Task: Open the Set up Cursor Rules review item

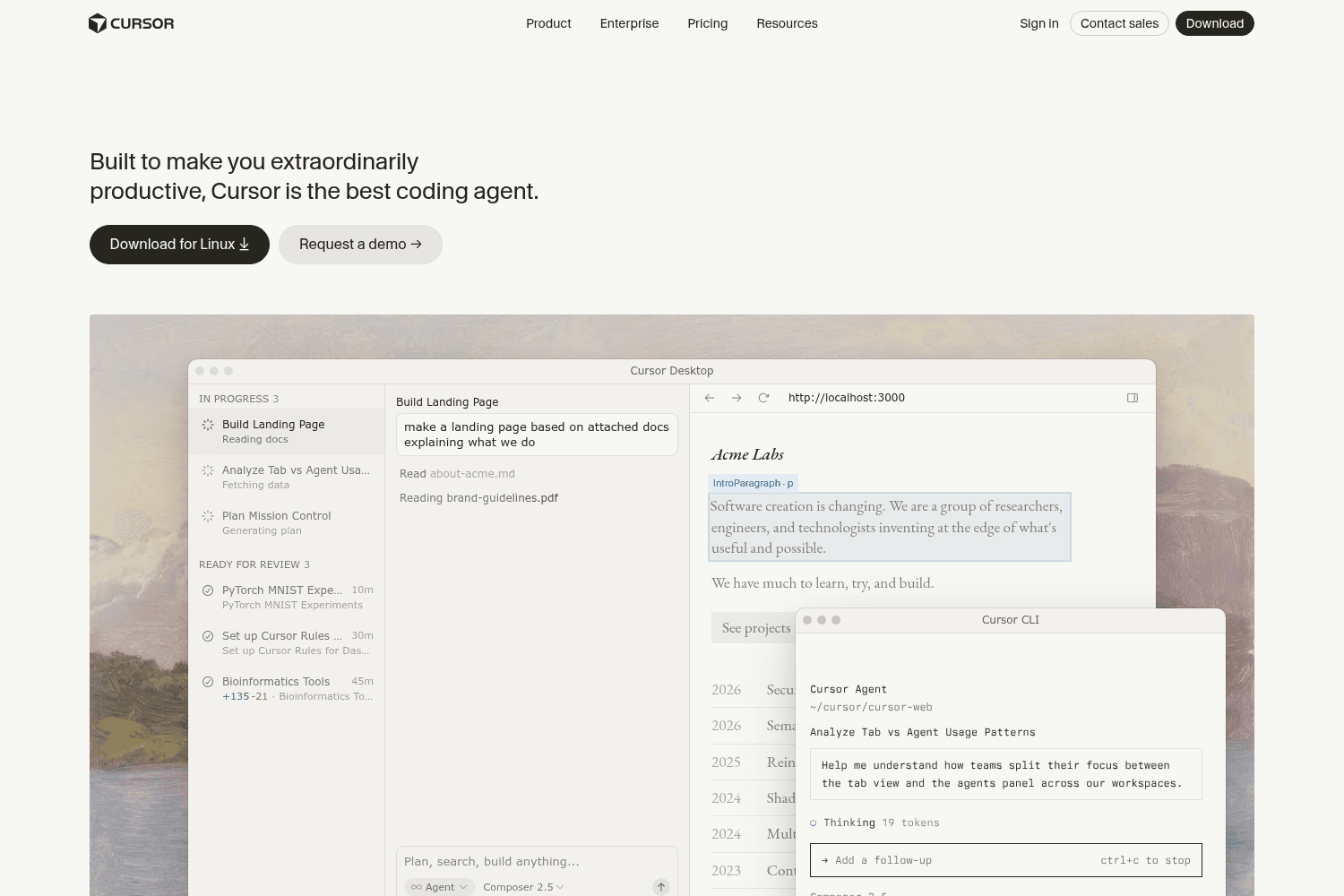Action: coord(287,643)
